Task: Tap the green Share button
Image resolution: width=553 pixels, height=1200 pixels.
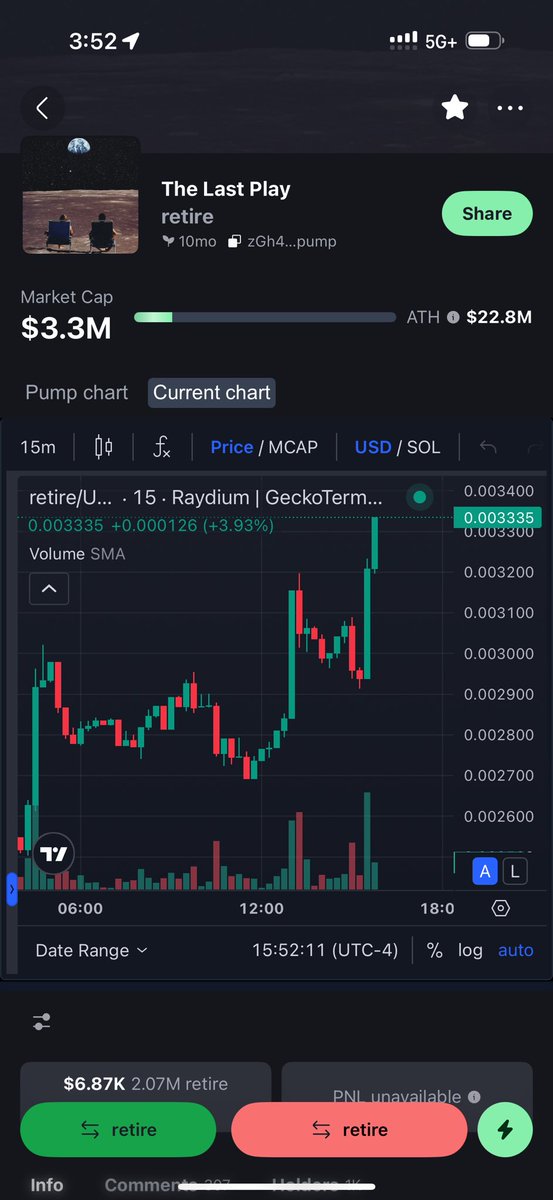Action: [487, 214]
